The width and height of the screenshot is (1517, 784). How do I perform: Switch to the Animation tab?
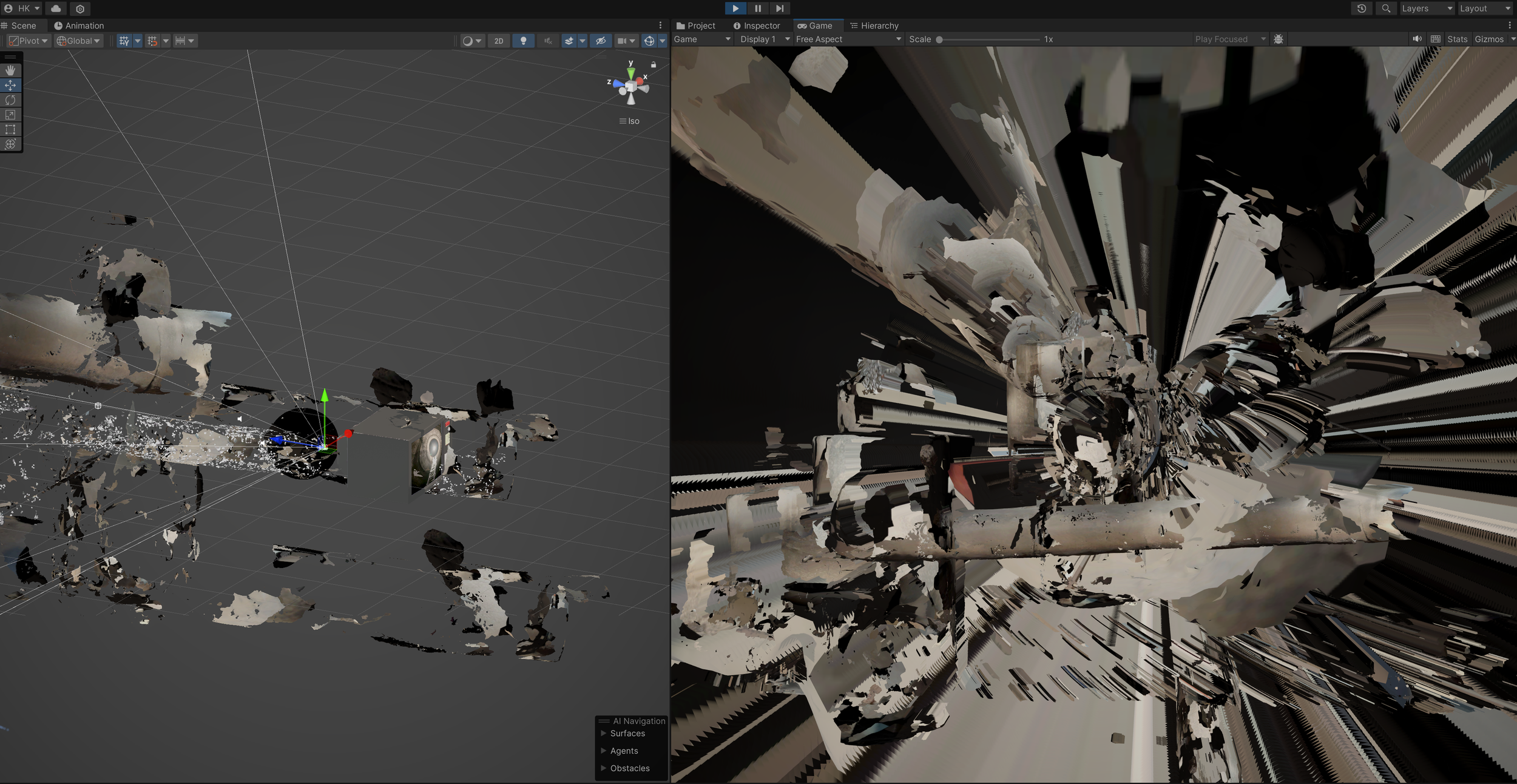click(79, 25)
